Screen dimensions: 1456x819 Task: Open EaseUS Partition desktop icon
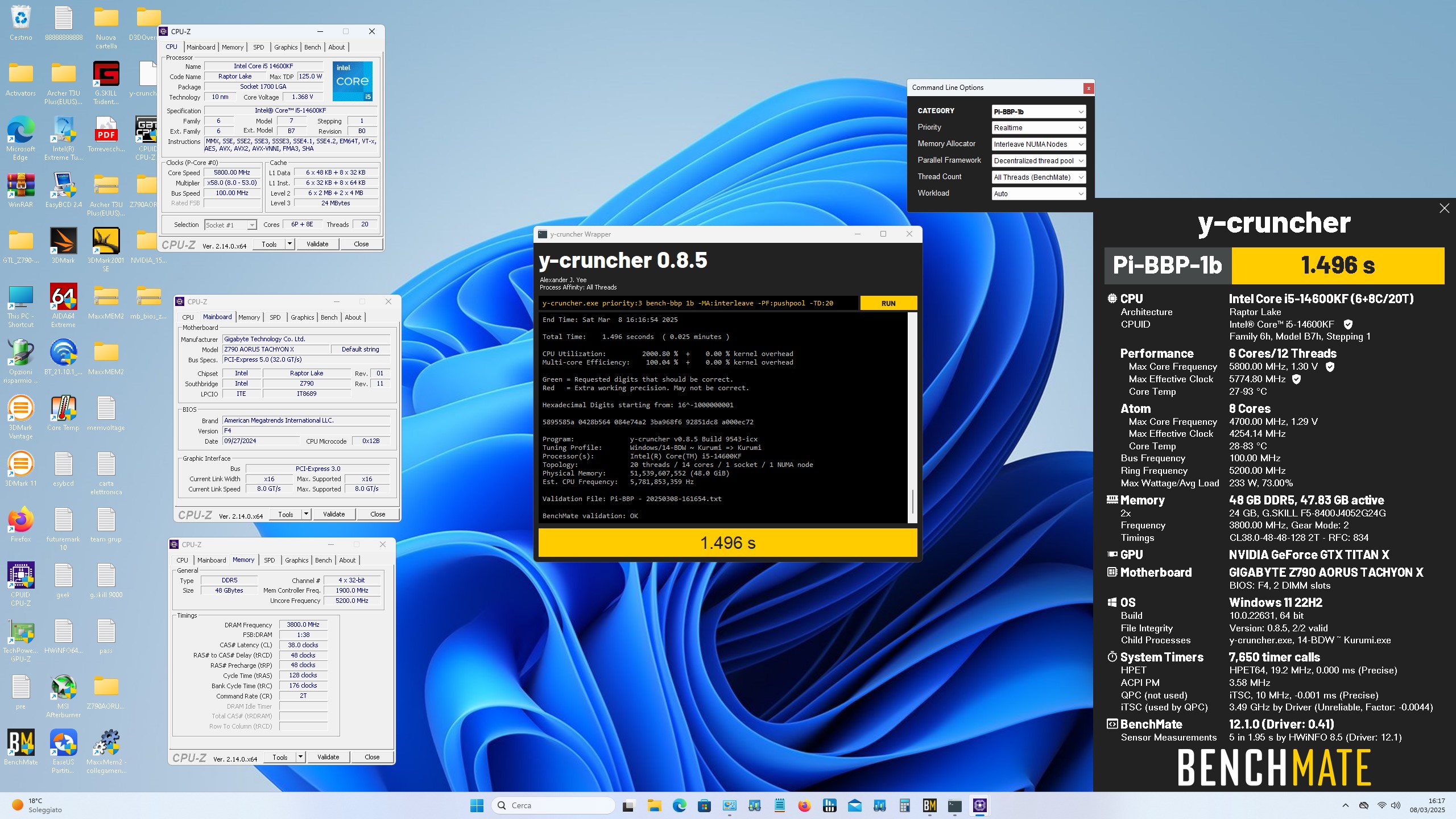63,751
